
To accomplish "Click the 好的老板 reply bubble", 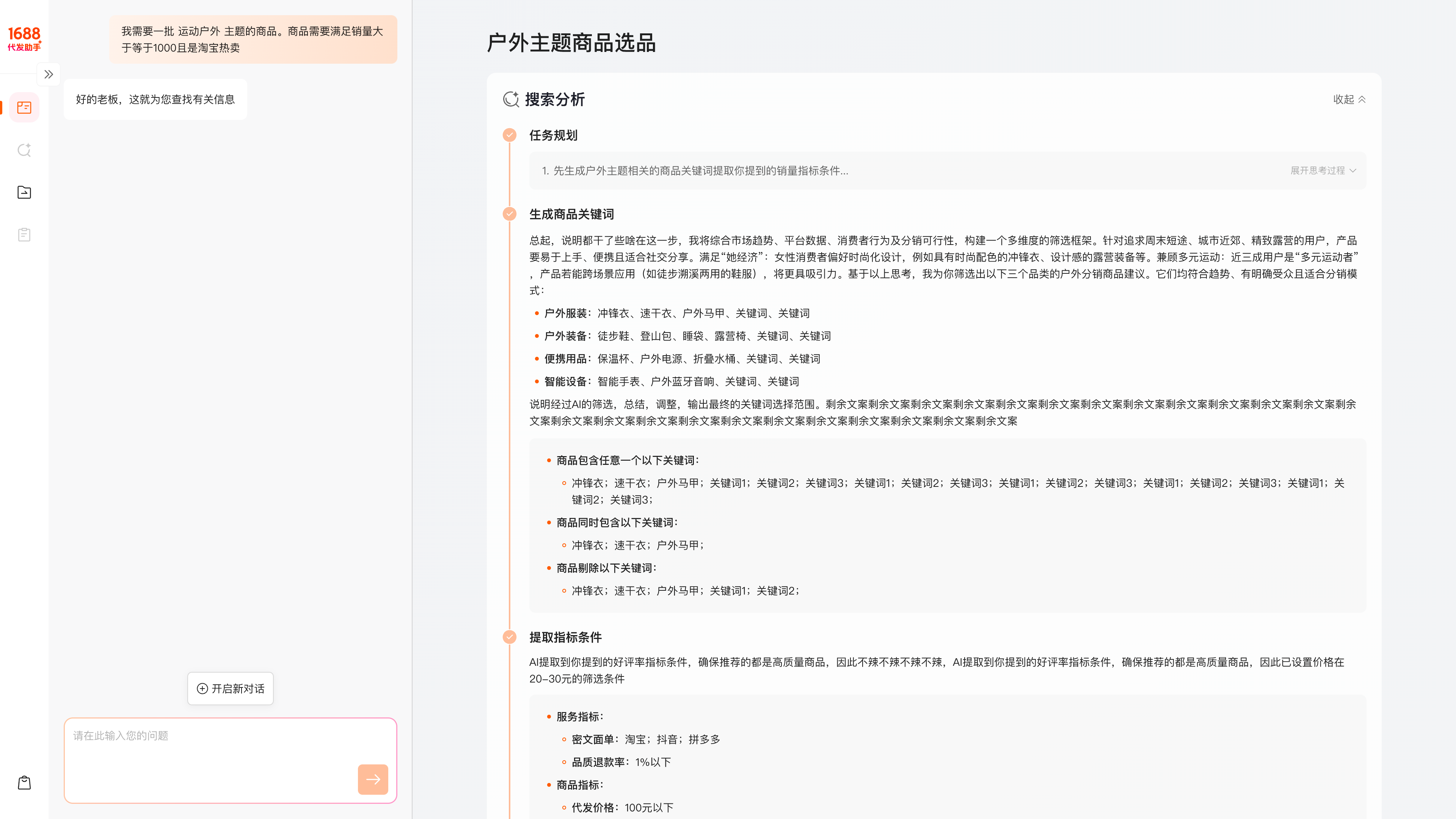I will (155, 99).
